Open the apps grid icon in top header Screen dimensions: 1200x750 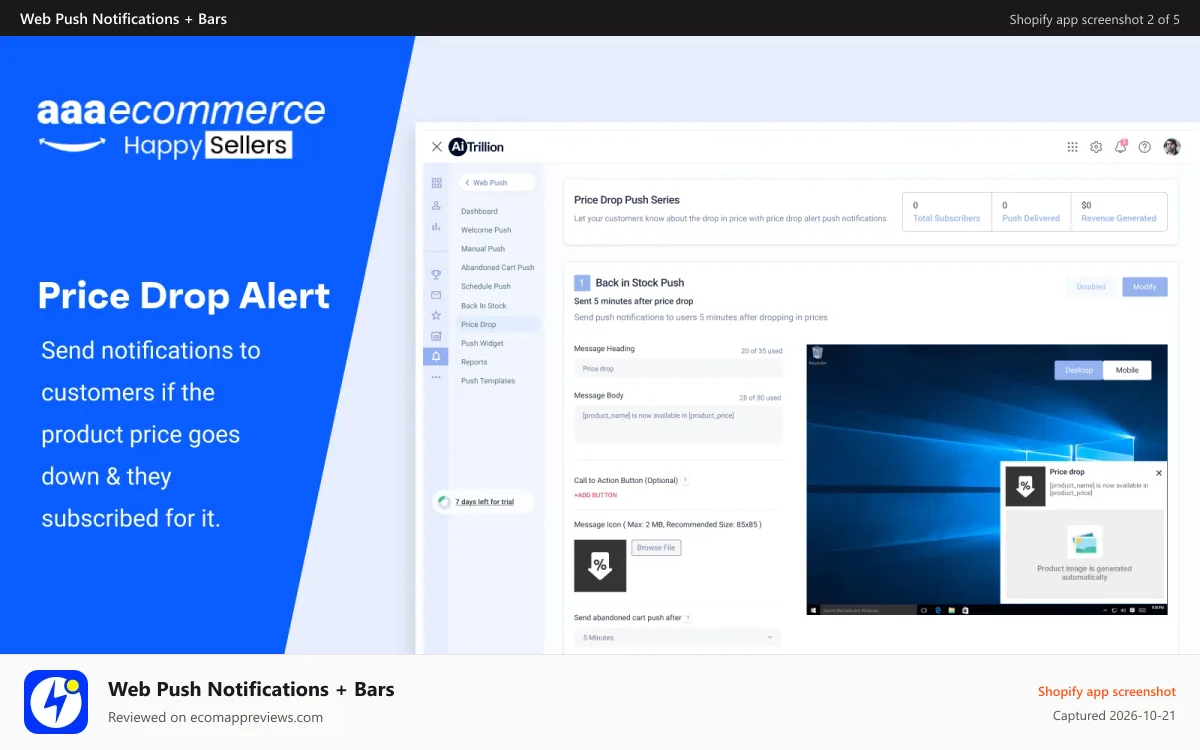(1072, 147)
